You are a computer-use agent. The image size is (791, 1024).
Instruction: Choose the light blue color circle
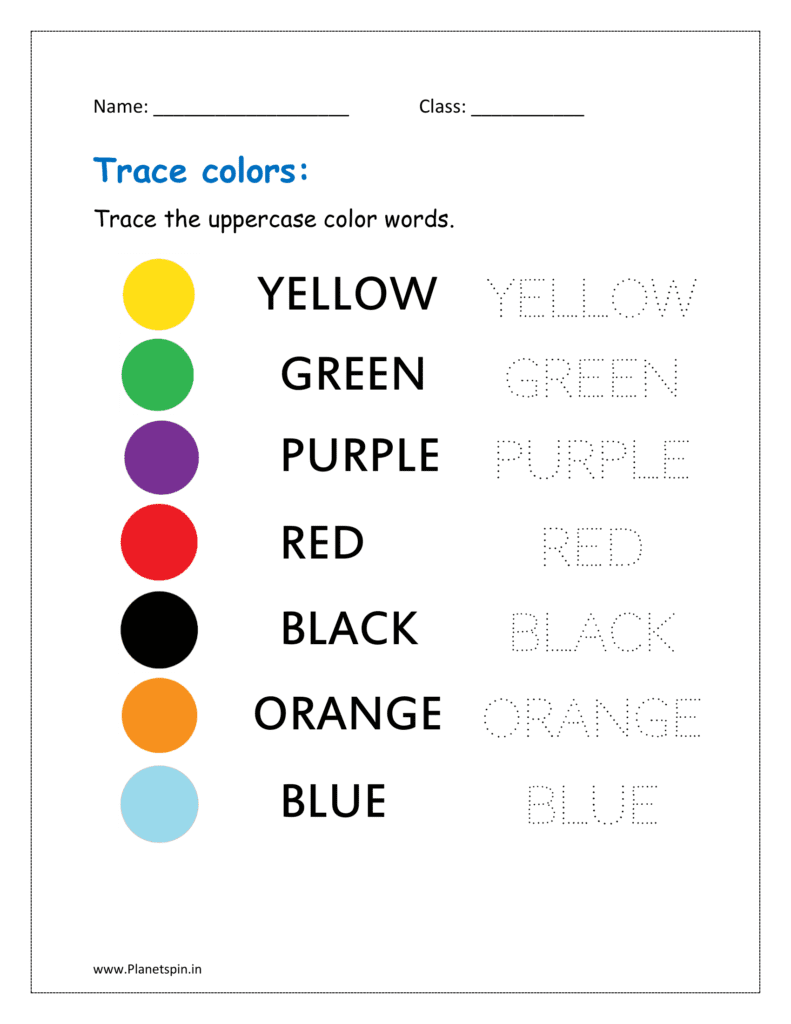[159, 802]
